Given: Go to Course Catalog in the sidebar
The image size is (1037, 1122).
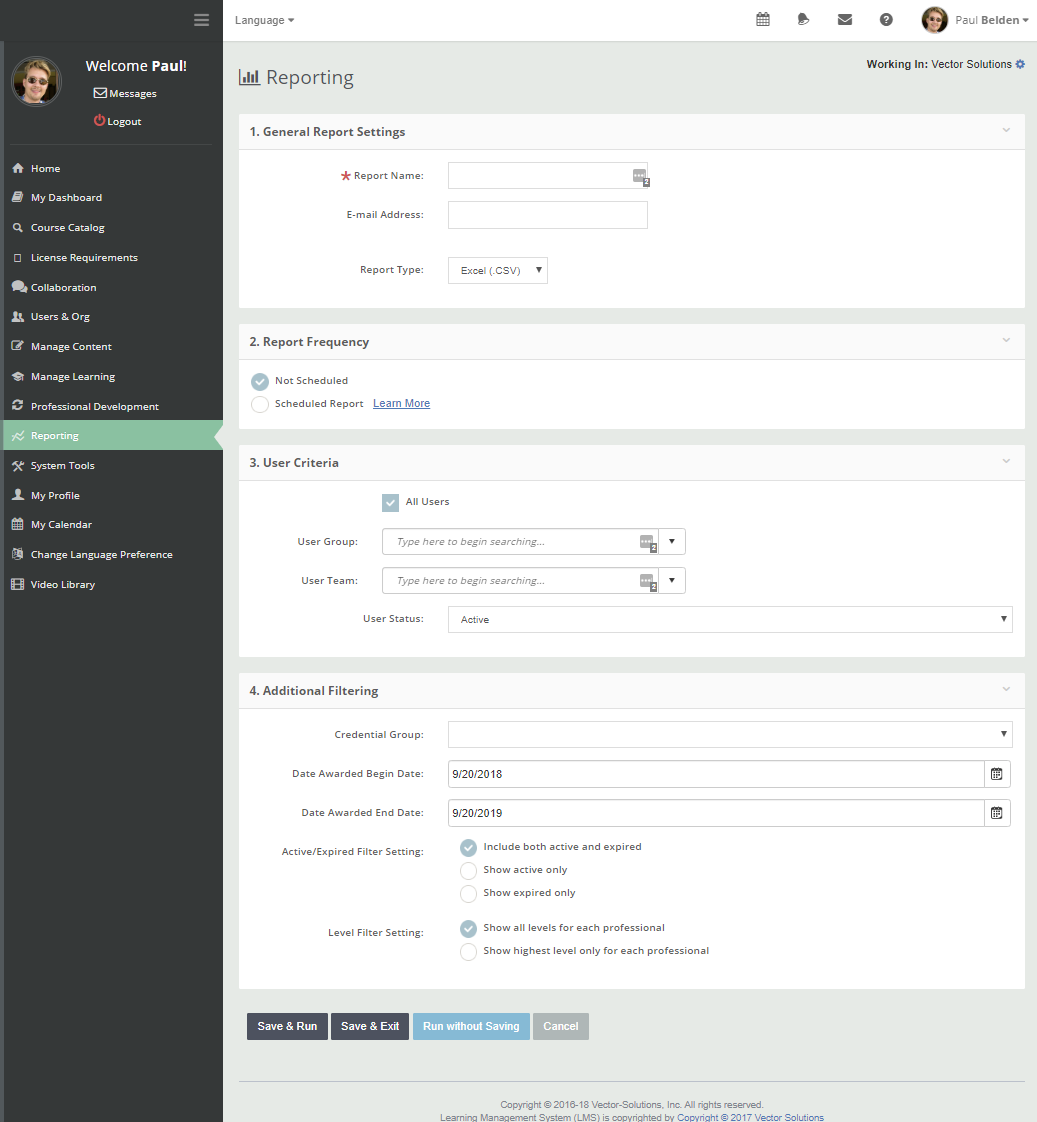Looking at the screenshot, I should click(67, 228).
